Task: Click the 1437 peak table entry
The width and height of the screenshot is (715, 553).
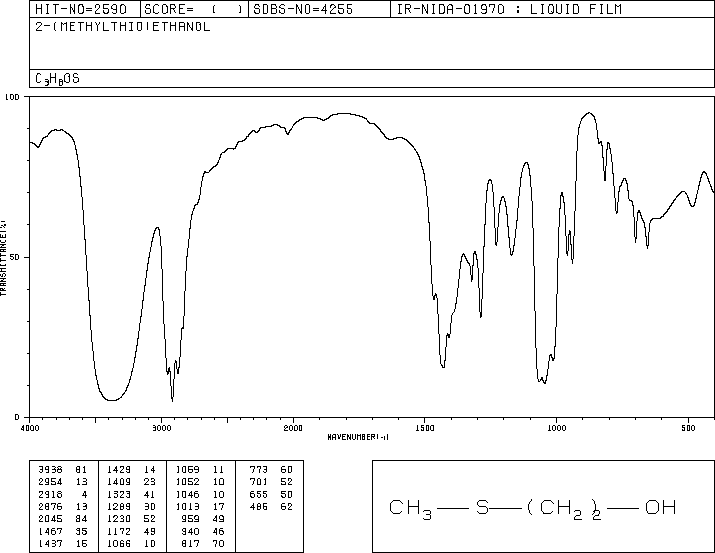Action: point(62,543)
